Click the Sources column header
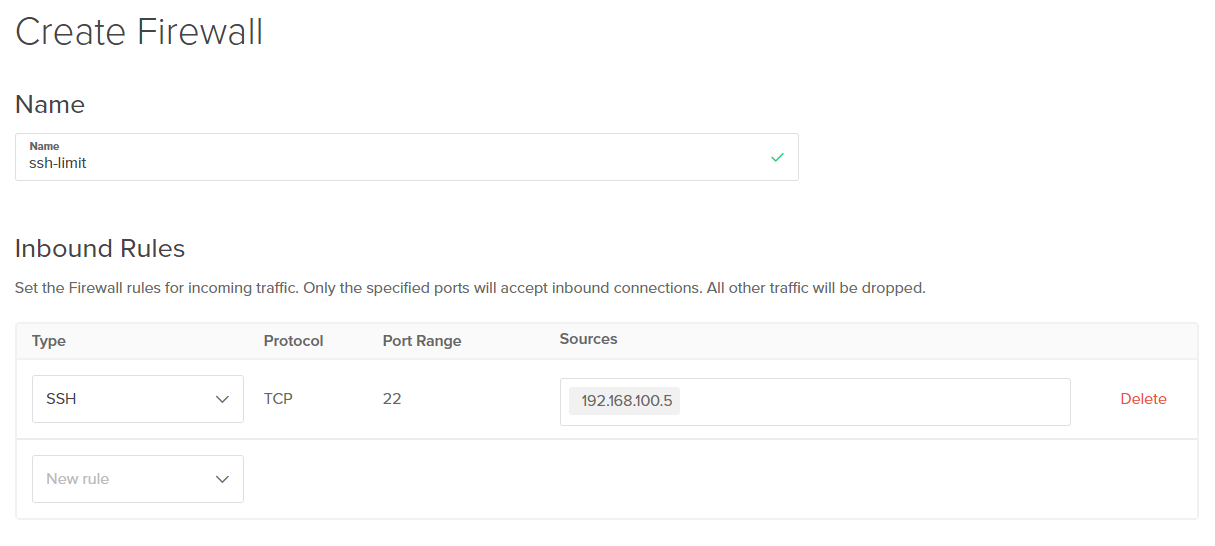1215x546 pixels. (588, 339)
